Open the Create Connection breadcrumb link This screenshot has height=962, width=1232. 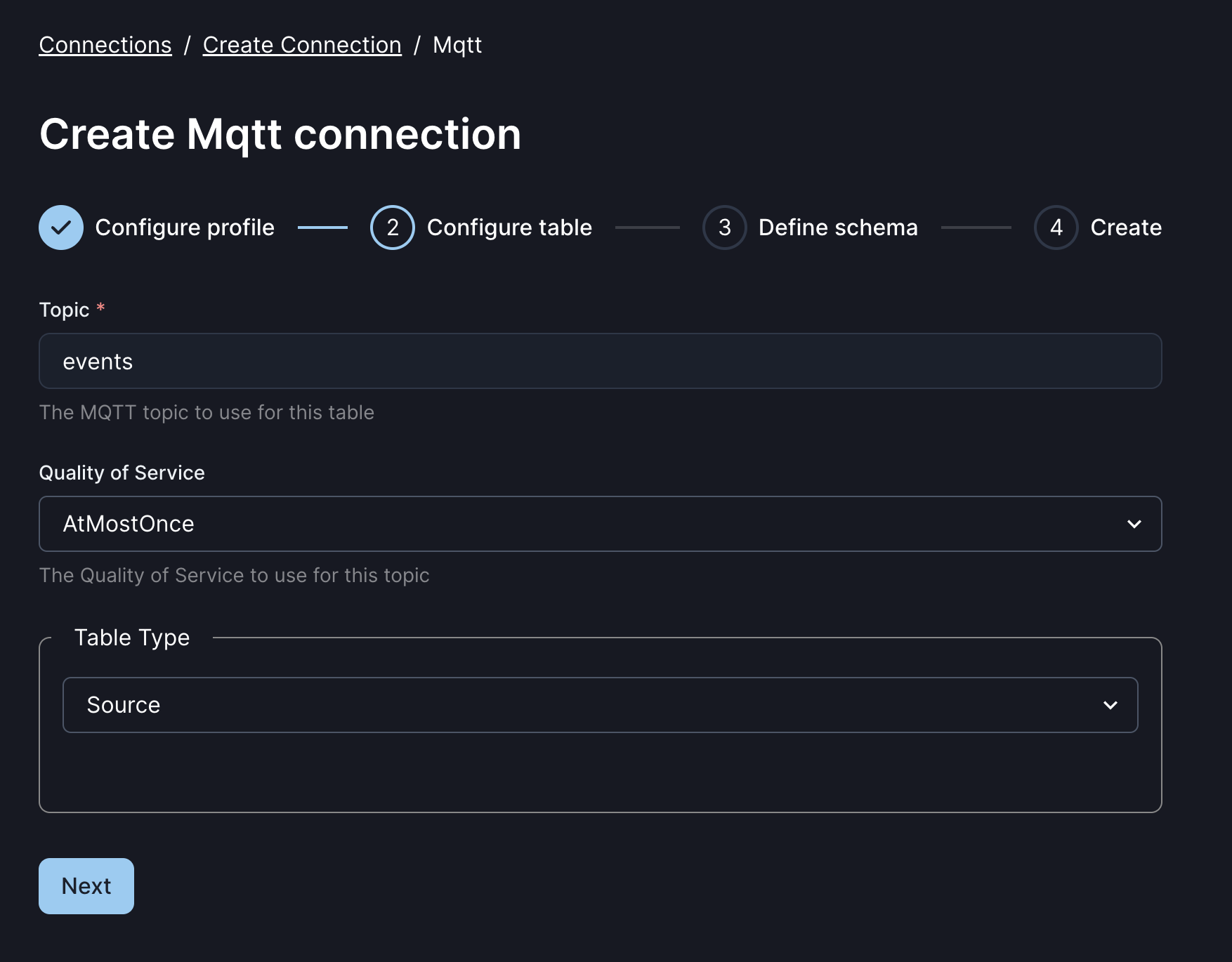[x=302, y=44]
